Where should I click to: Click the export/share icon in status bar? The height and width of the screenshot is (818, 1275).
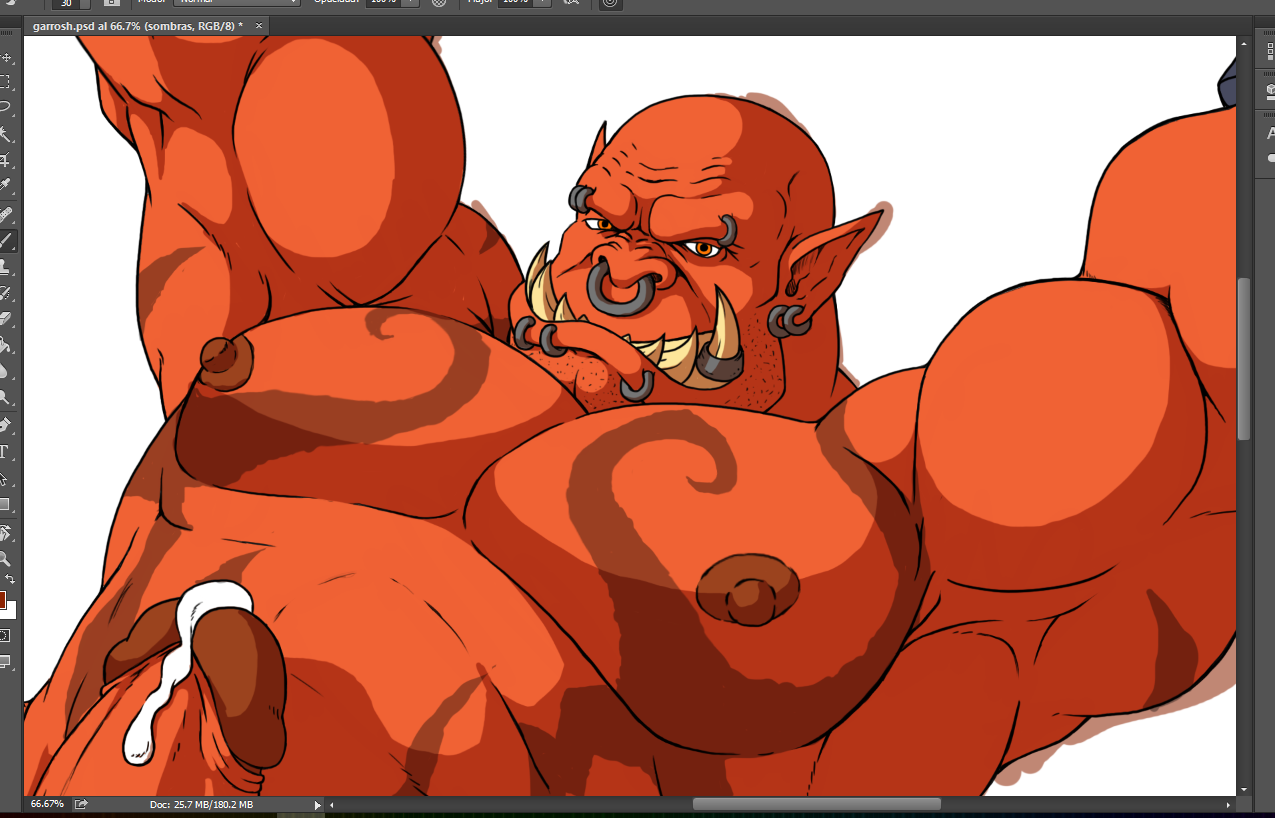pyautogui.click(x=81, y=804)
